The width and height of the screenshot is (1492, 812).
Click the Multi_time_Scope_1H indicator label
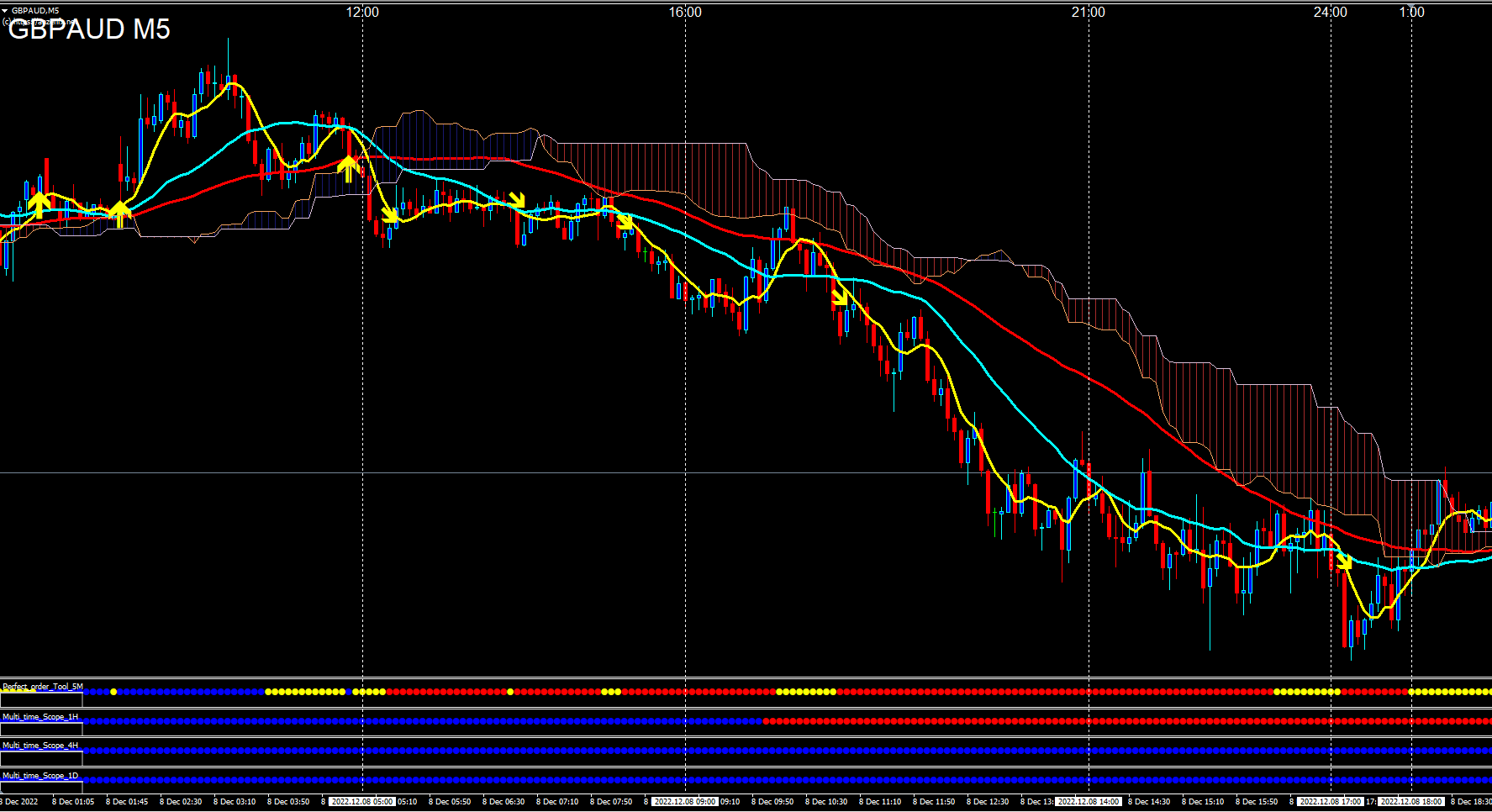pos(40,717)
